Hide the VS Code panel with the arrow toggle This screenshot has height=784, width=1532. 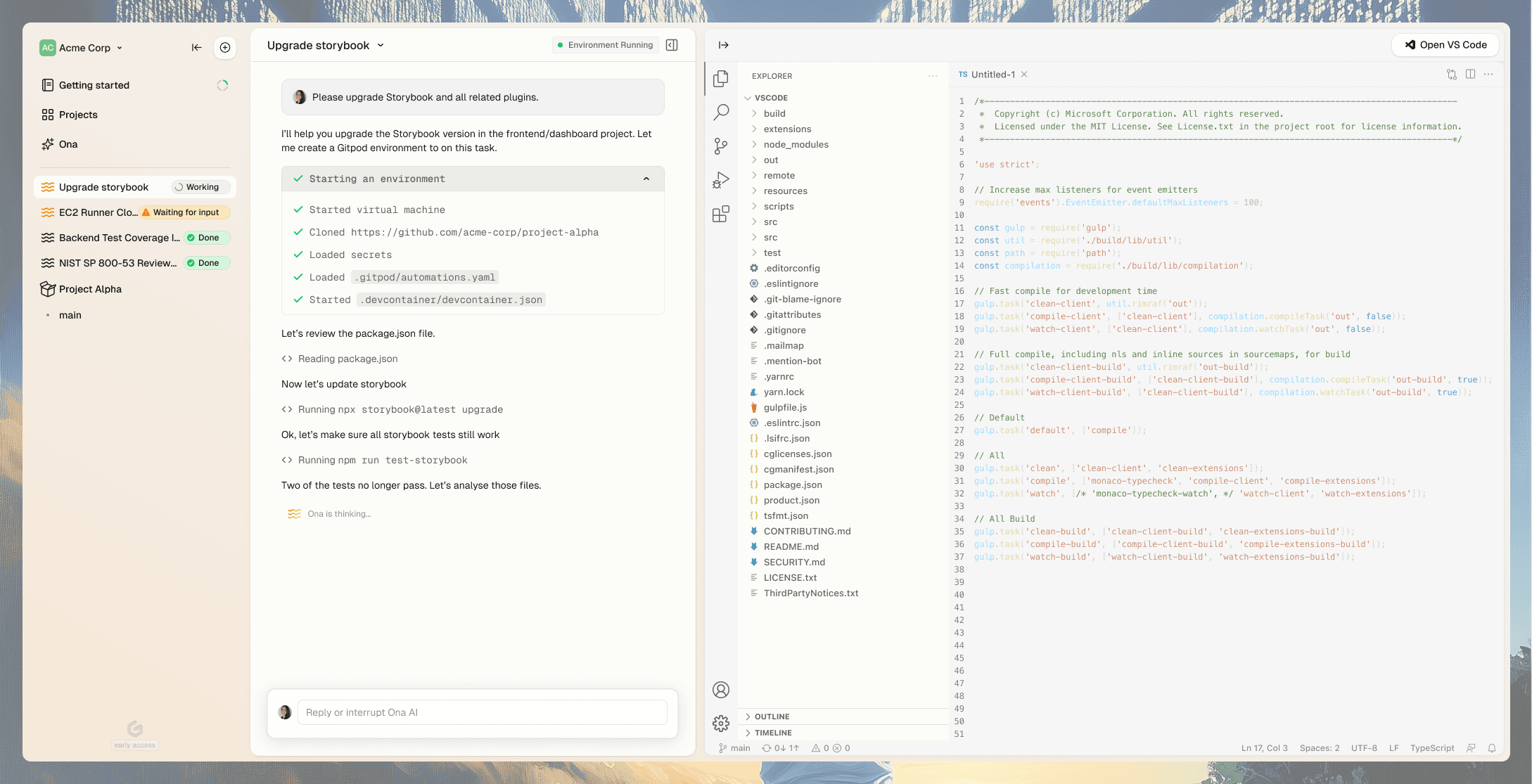click(x=723, y=45)
